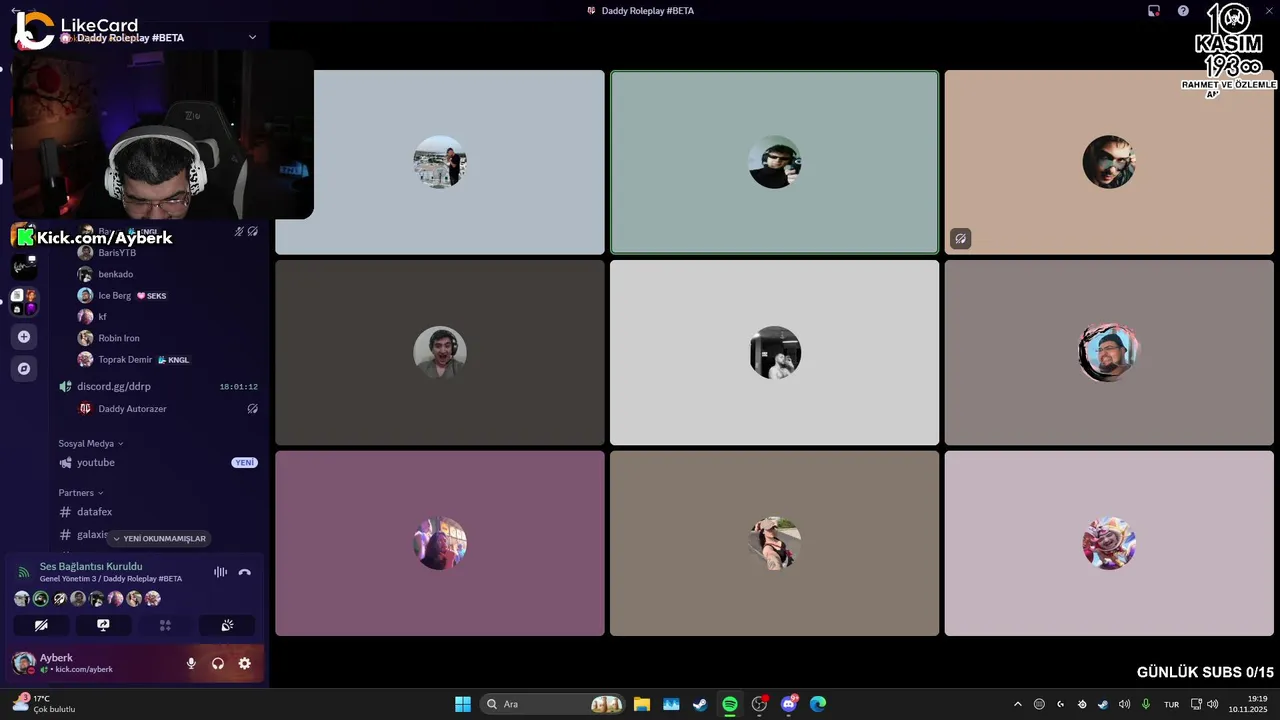This screenshot has height=720, width=1280.
Task: Collapse Sosyal Medya category
Action: click(91, 443)
